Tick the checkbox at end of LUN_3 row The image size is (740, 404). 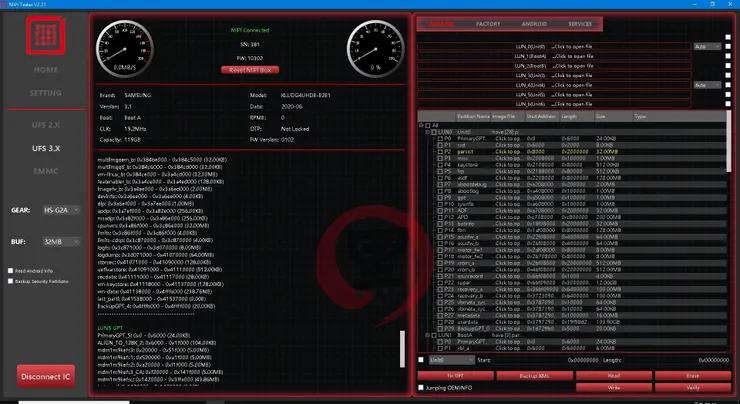728,75
